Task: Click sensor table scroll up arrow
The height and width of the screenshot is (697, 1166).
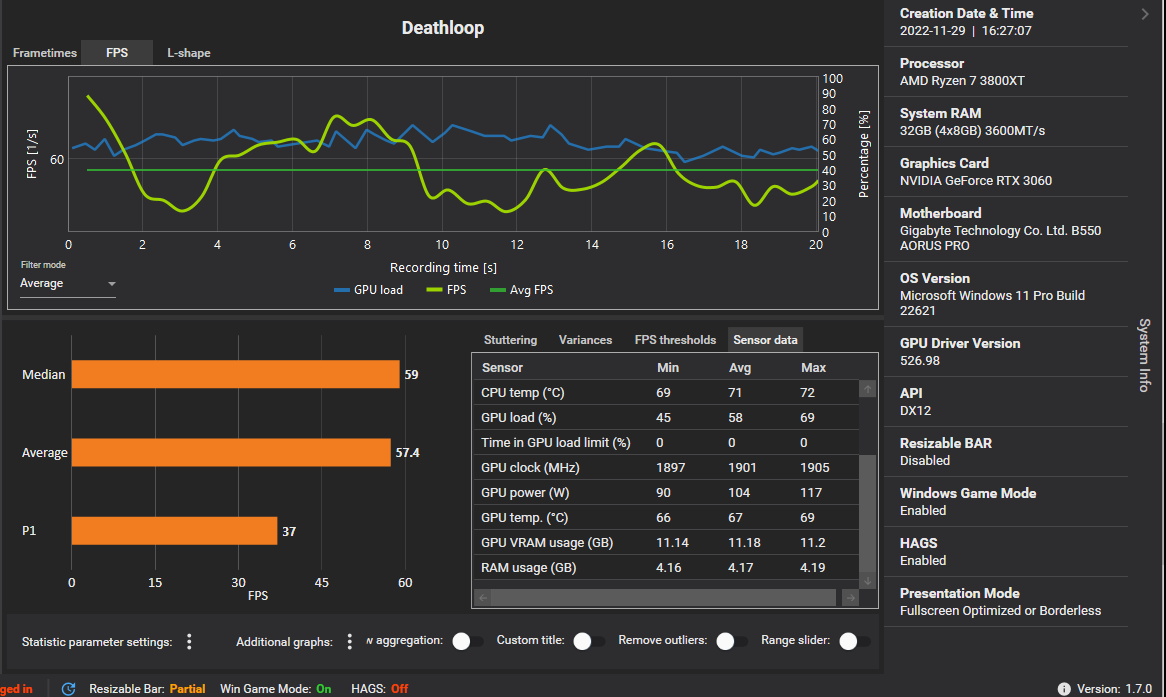Action: 867,389
